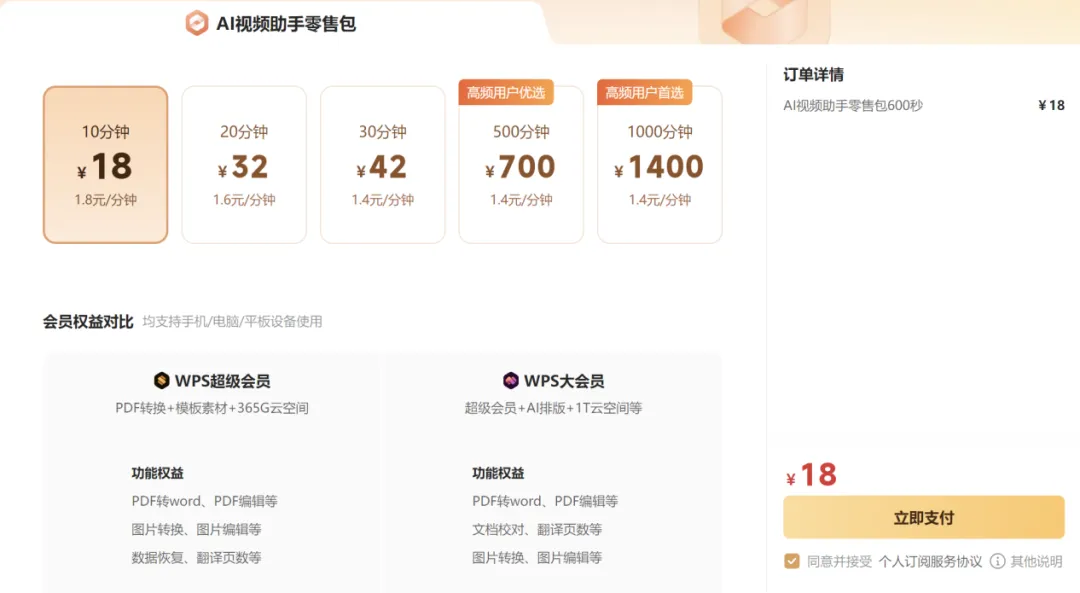Click the info icon beside 其他说明
Viewport: 1080px width, 593px height.
point(997,561)
